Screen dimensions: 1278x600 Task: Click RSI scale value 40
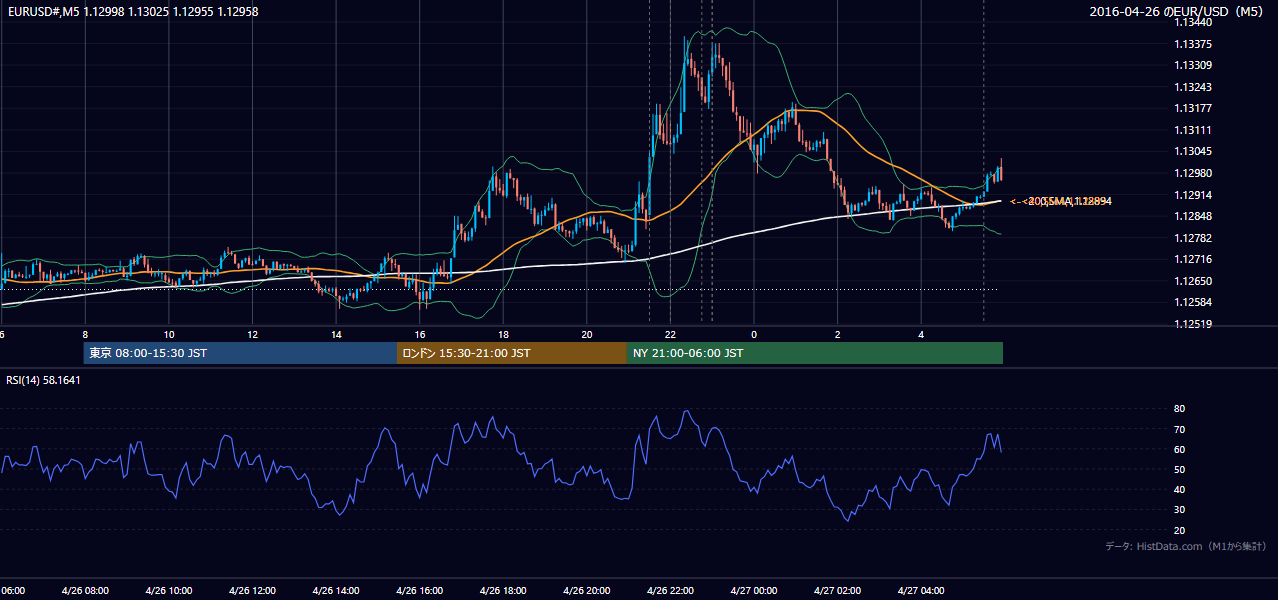click(x=1179, y=489)
